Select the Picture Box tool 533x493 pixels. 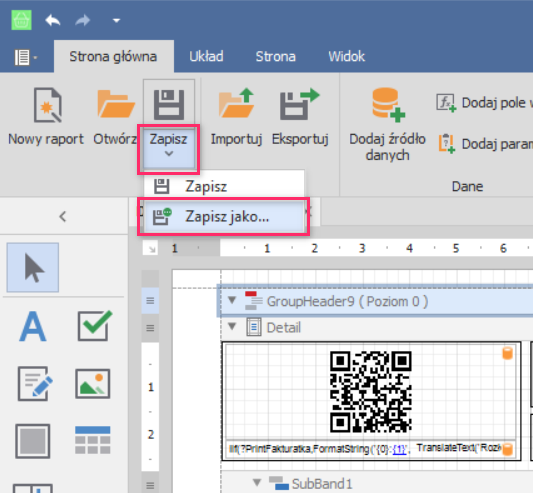(x=92, y=384)
